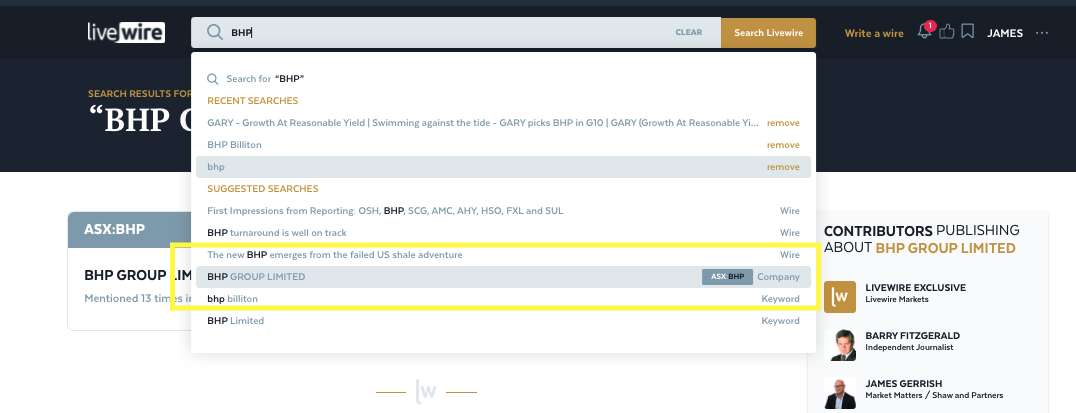
Task: Click Write a wire link
Action: coord(873,33)
